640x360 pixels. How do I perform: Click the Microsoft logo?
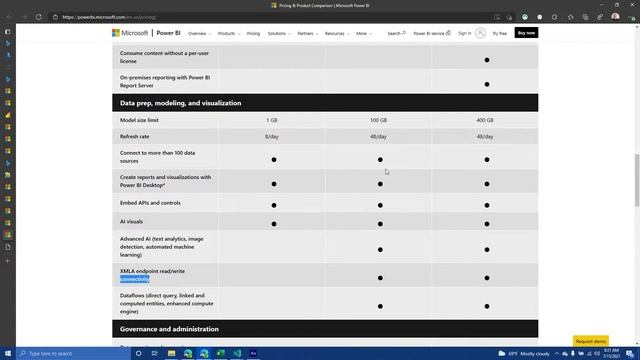130,33
